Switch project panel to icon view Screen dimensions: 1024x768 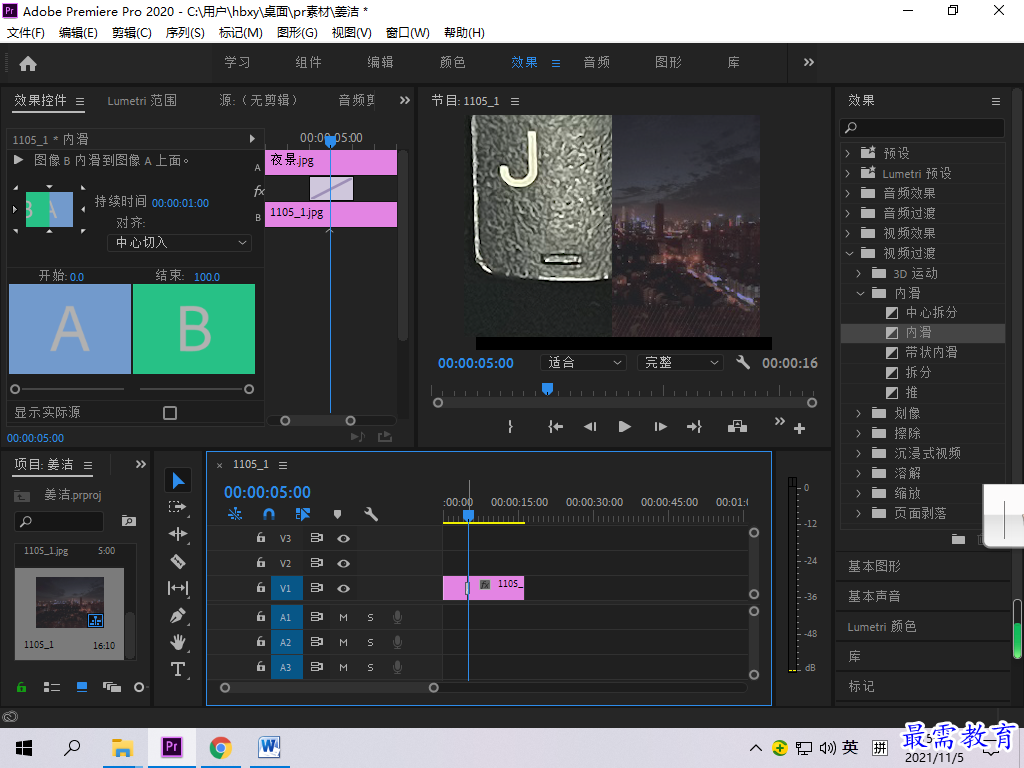(82, 687)
